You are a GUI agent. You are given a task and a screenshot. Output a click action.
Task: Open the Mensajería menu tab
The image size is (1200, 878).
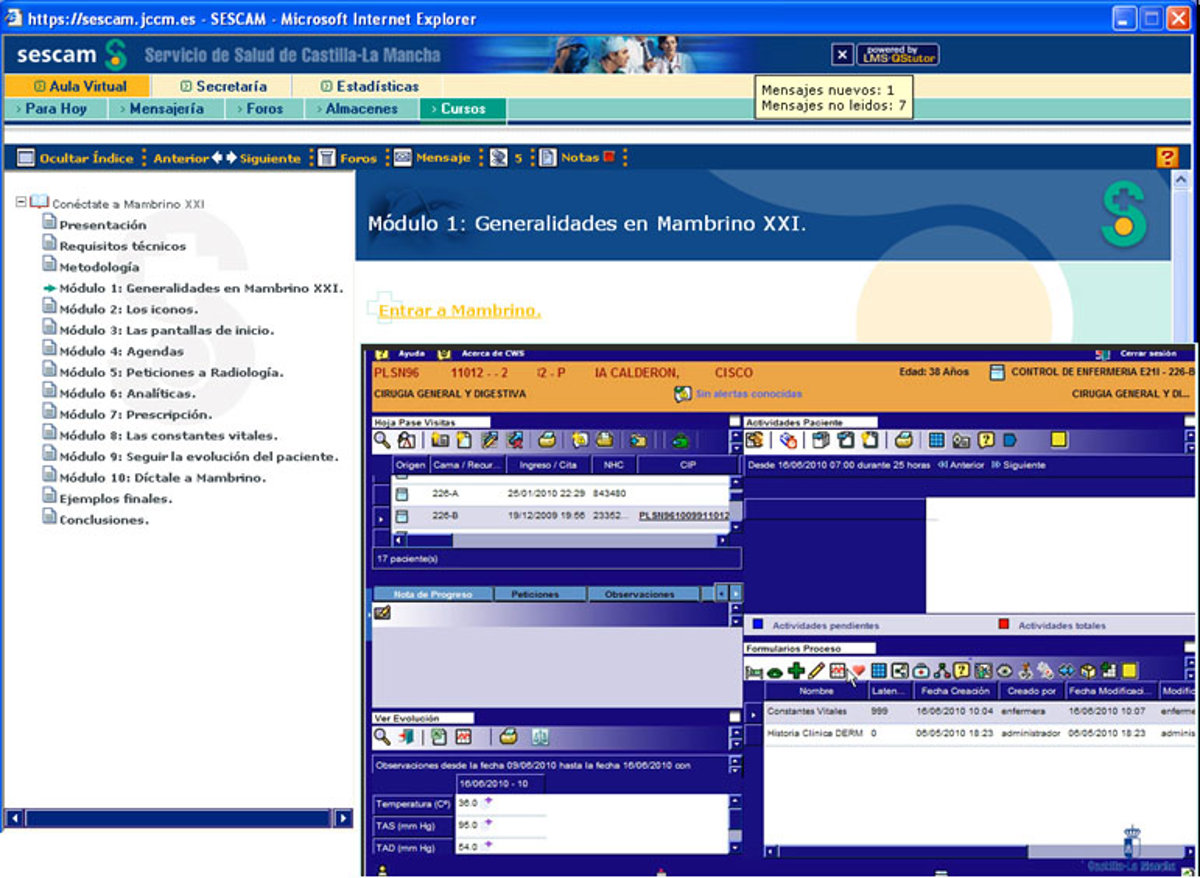coord(165,109)
